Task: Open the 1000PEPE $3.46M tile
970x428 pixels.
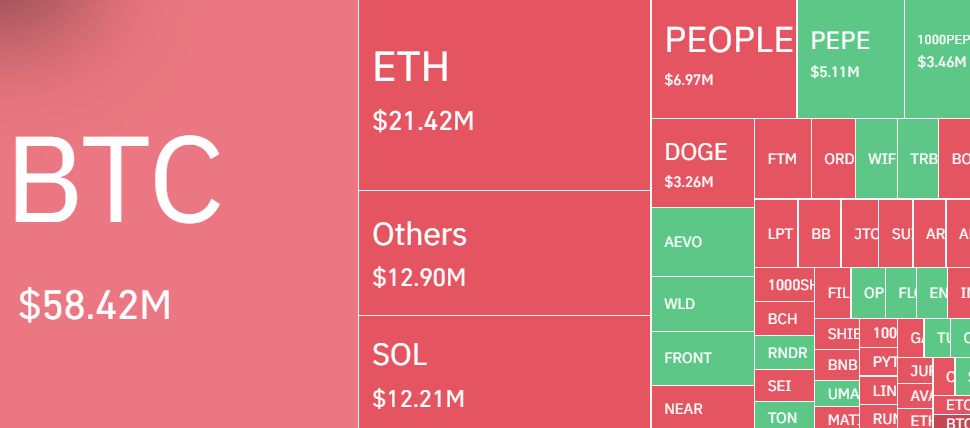Action: pyautogui.click(x=937, y=59)
